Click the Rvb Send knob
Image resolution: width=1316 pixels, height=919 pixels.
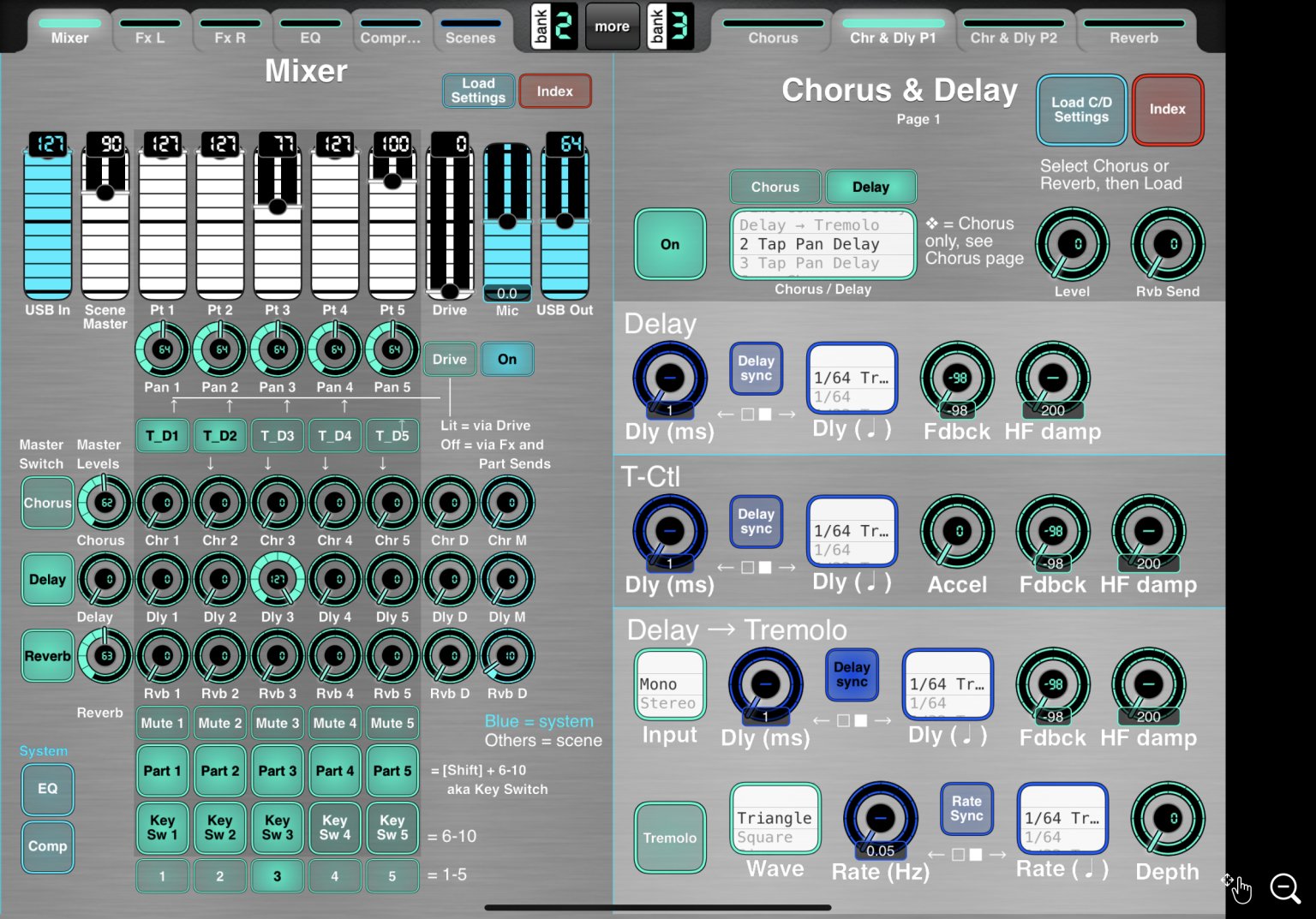(1168, 245)
